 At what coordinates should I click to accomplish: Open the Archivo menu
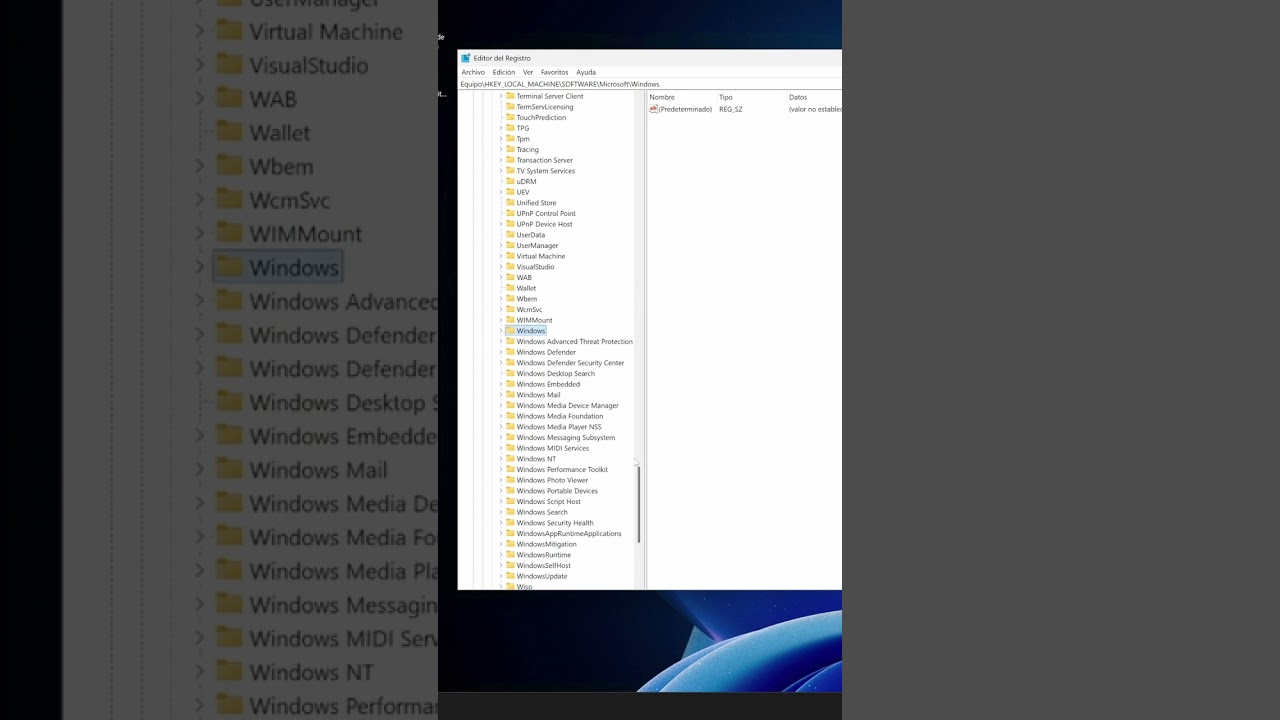tap(473, 72)
